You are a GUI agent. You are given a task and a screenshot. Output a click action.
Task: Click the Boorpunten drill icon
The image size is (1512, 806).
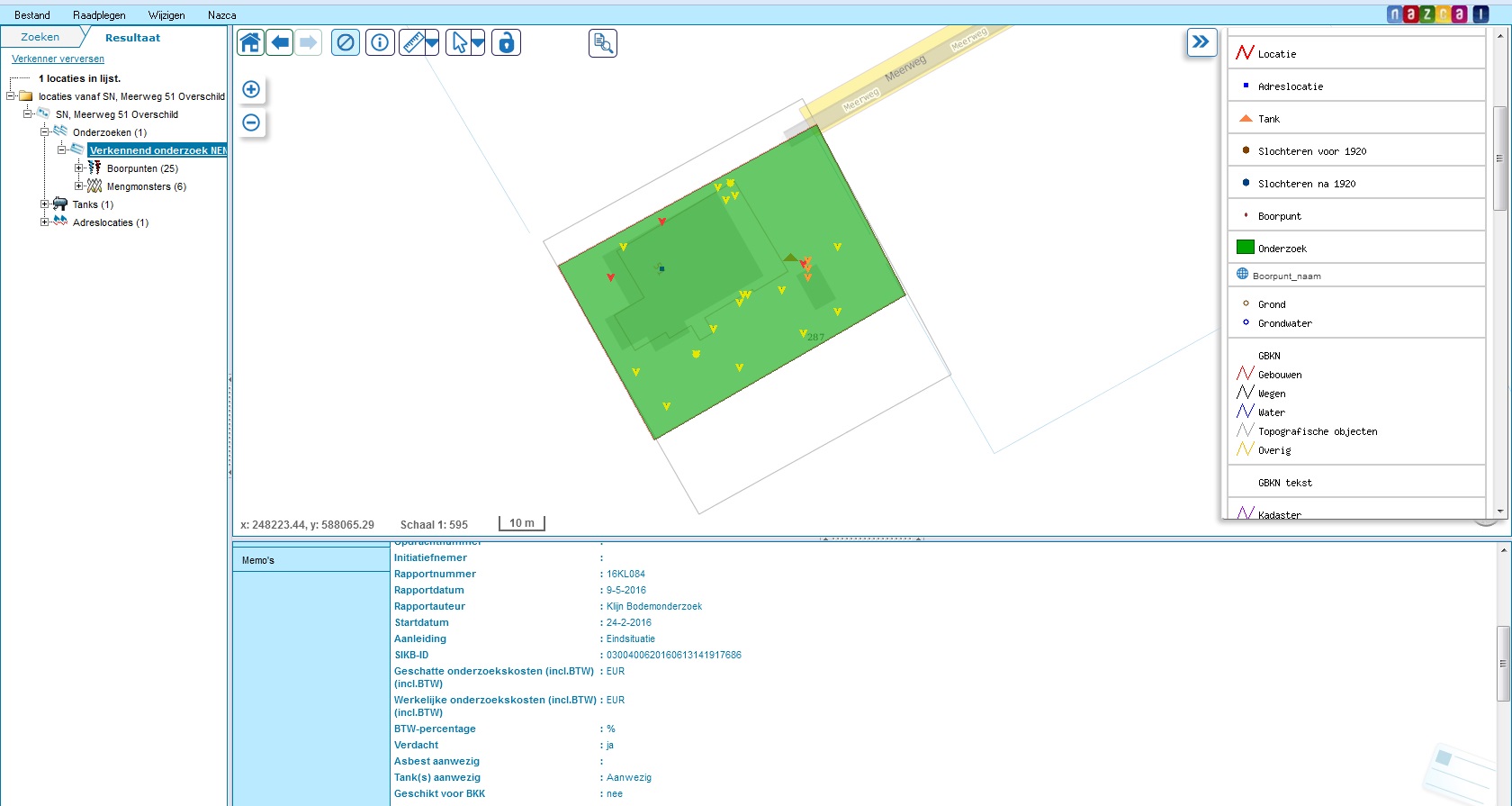[94, 168]
